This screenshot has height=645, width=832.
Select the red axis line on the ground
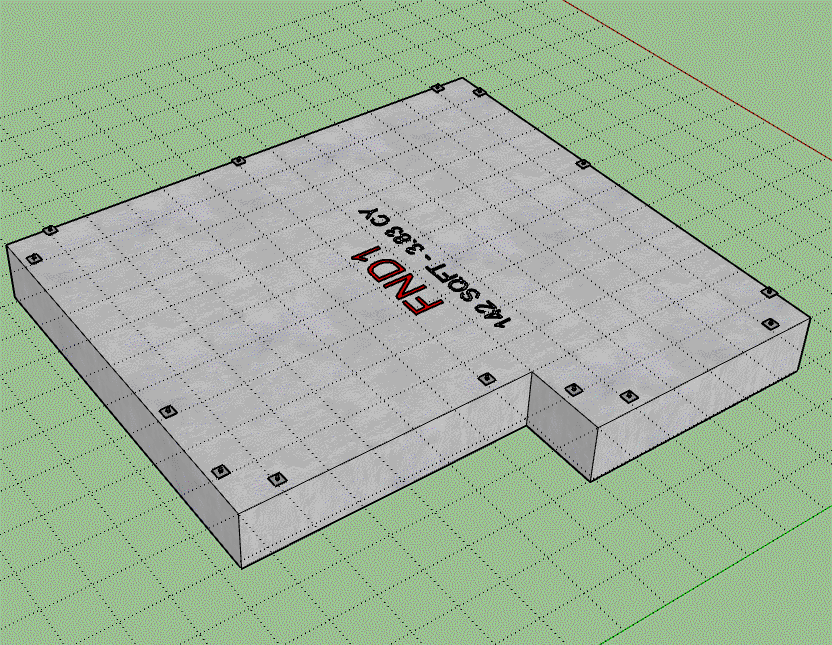[x=696, y=79]
